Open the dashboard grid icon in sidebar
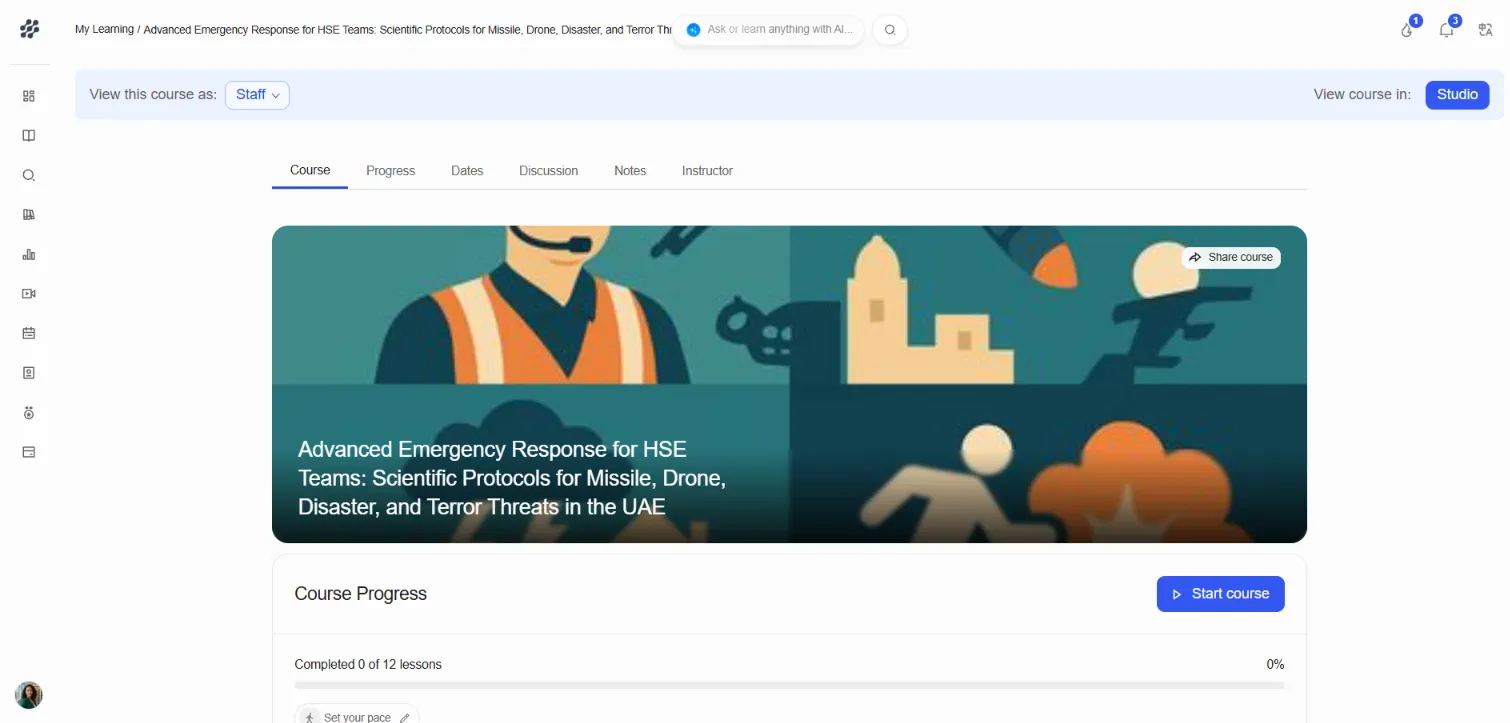The image size is (1510, 723). [x=29, y=96]
